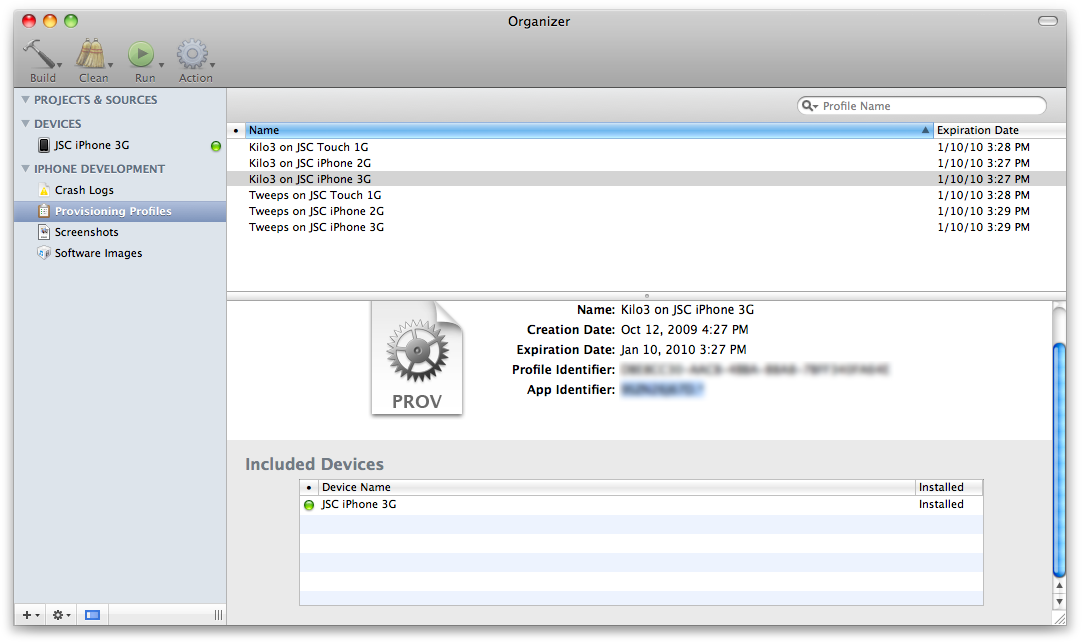Select the Kilo3 on JSC Touch 1G profile
The height and width of the screenshot is (642, 1082).
[308, 148]
